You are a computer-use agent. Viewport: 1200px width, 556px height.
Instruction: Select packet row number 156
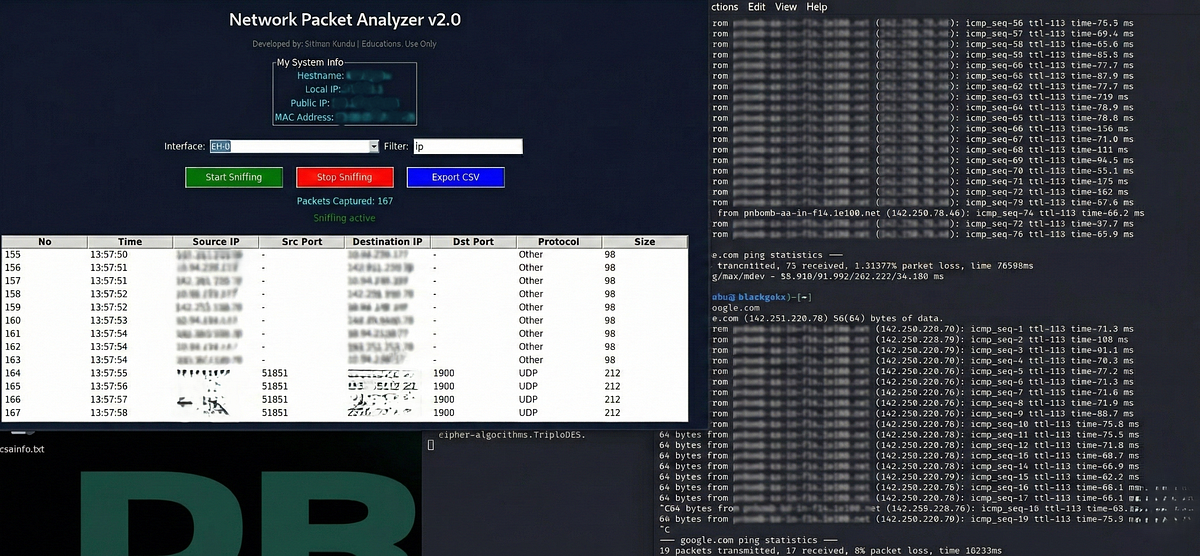pos(345,268)
